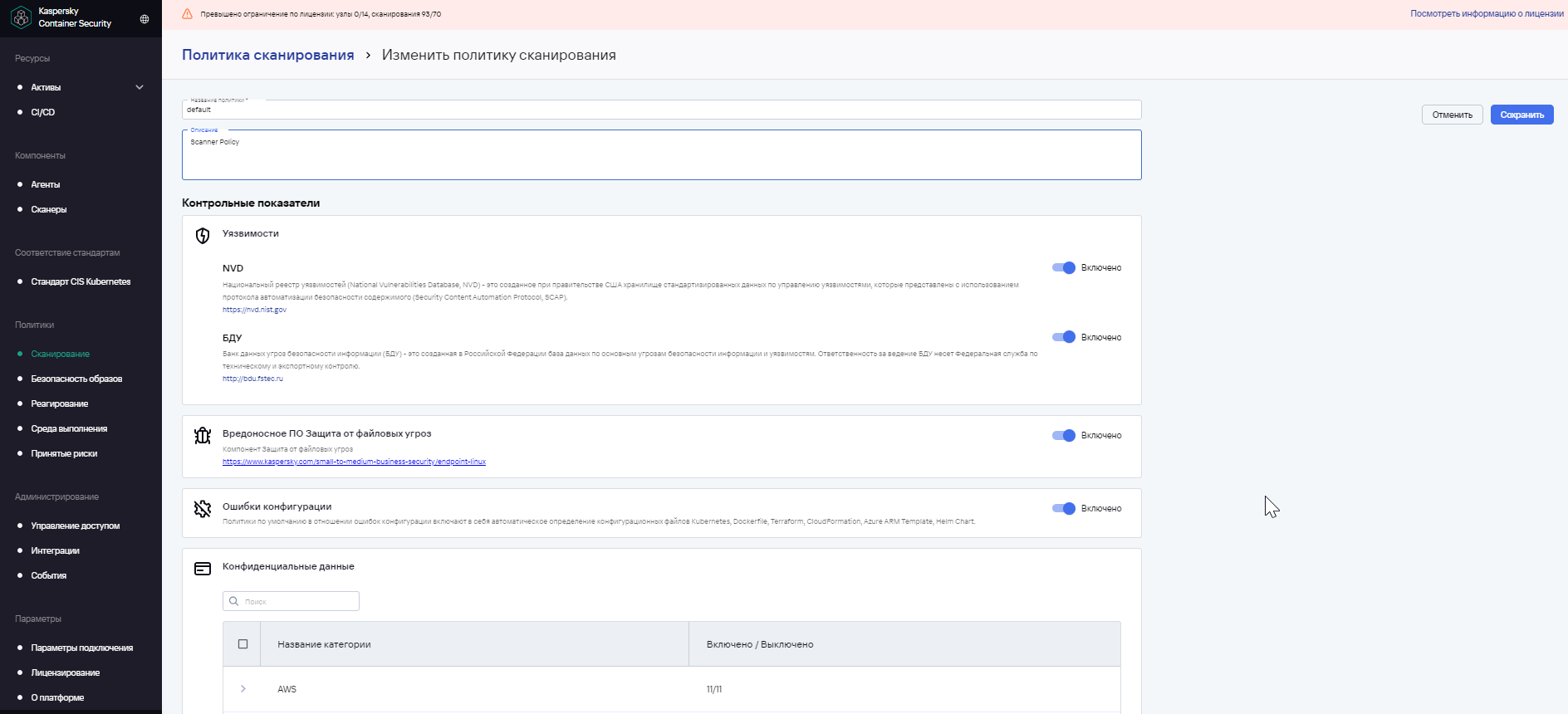Expand the Активы sidebar menu chevron
Image resolution: width=1568 pixels, height=714 pixels.
pos(140,87)
